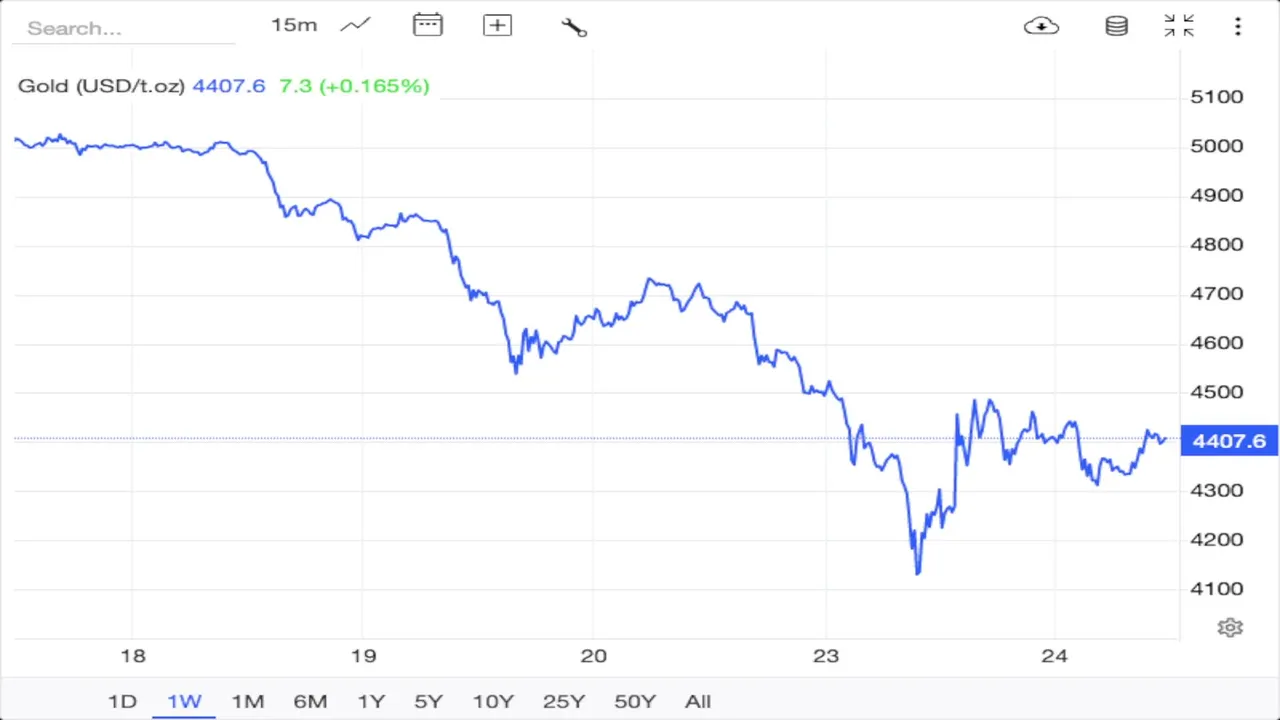The height and width of the screenshot is (720, 1280).
Task: Open the wrench tools icon
Action: 574,27
